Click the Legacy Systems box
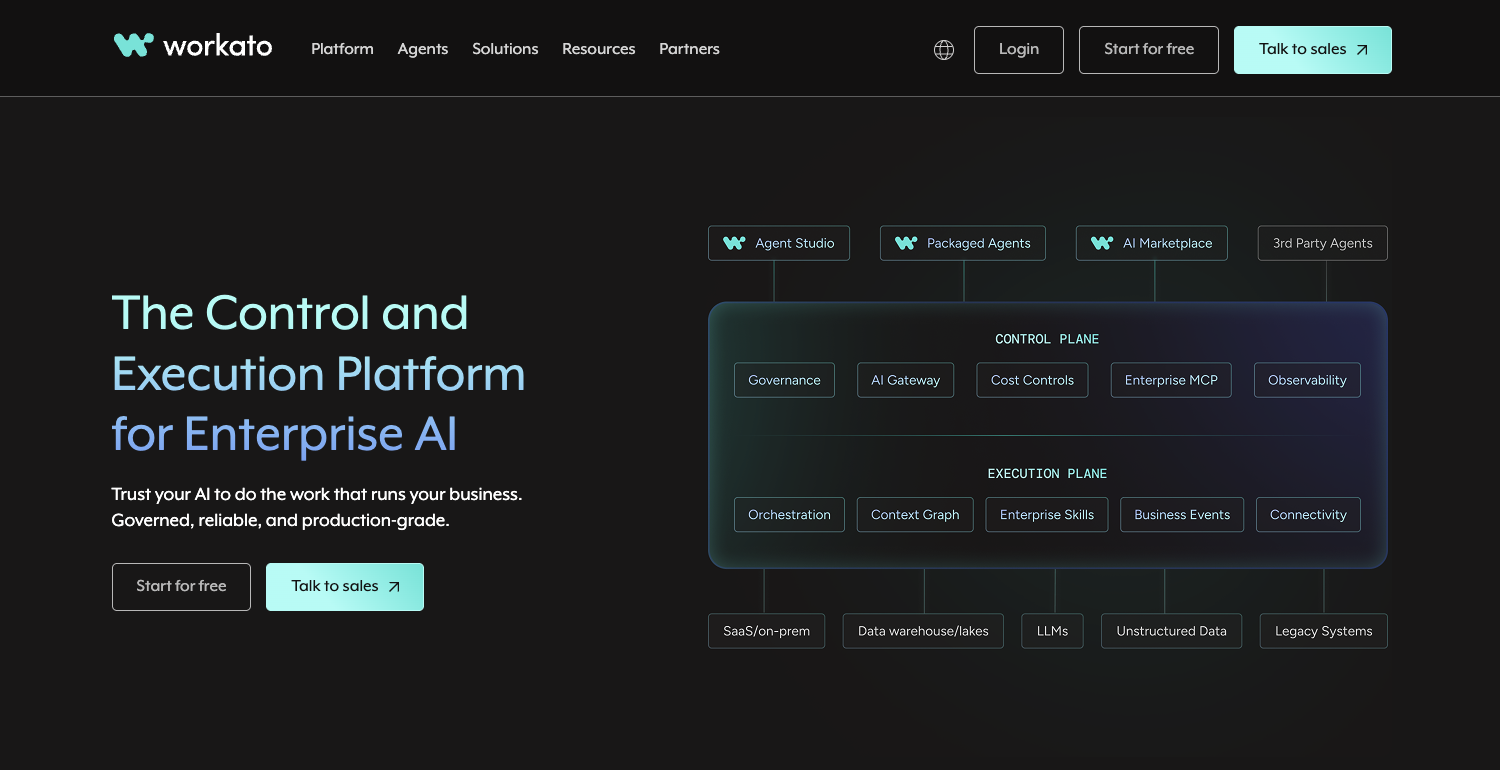This screenshot has height=770, width=1500. tap(1323, 631)
